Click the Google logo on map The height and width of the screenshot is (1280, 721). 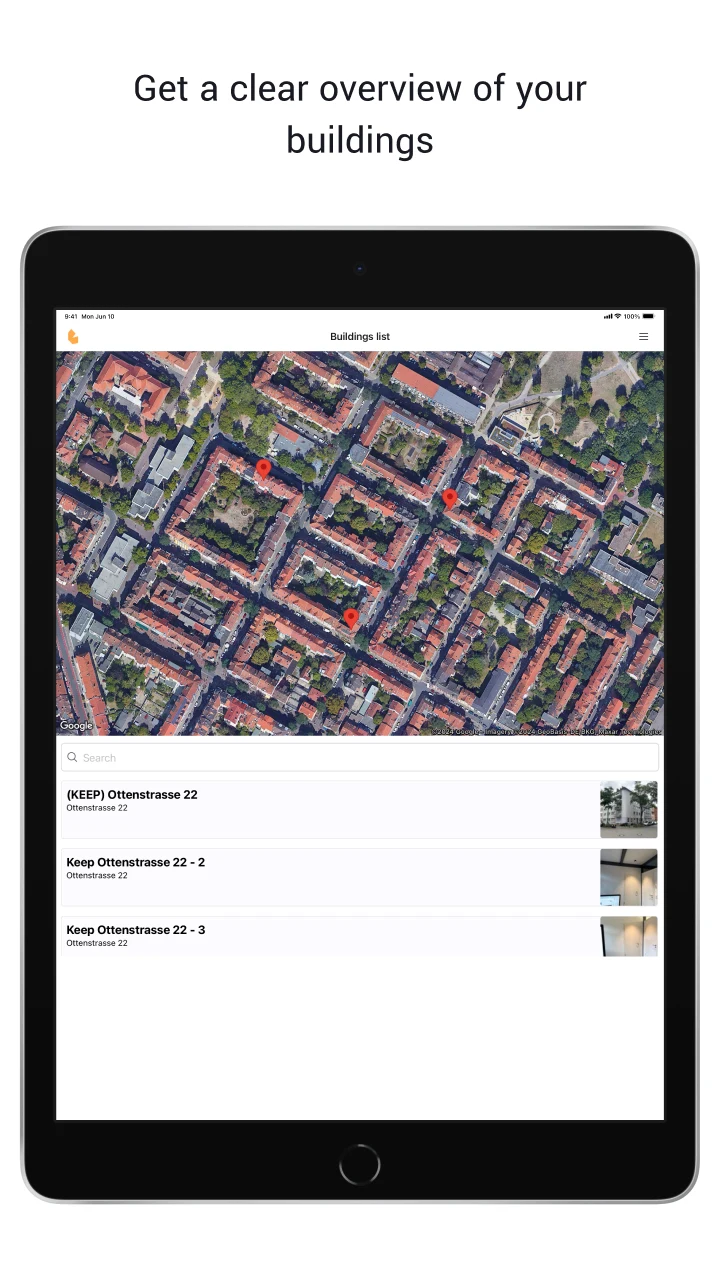click(76, 726)
